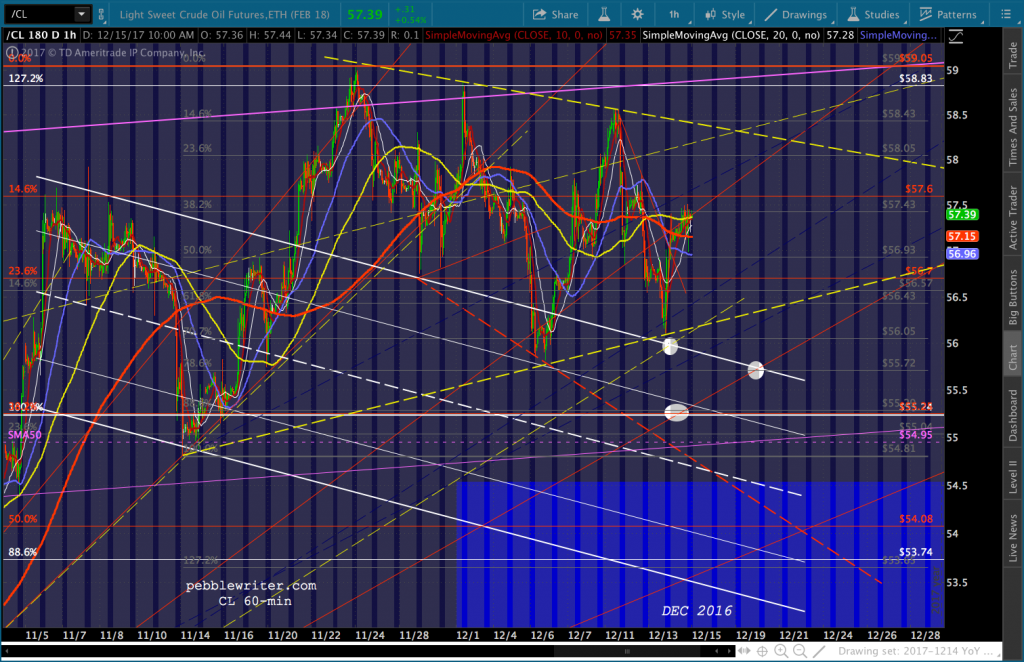Screen dimensions: 1024x662
Task: Click the white oval marker at 55.24 line
Action: click(x=677, y=412)
